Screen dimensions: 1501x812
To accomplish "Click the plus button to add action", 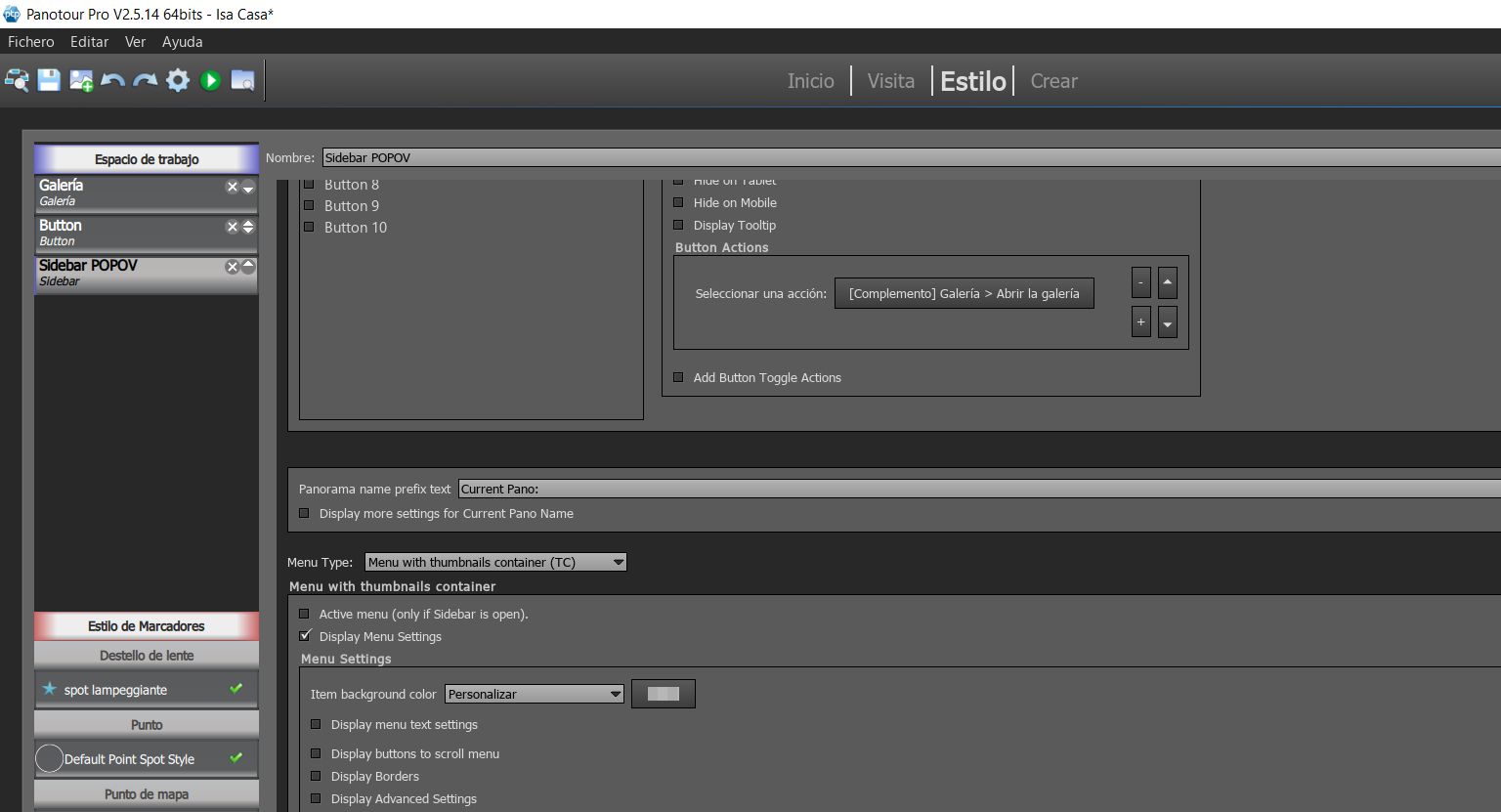I will pos(1140,322).
